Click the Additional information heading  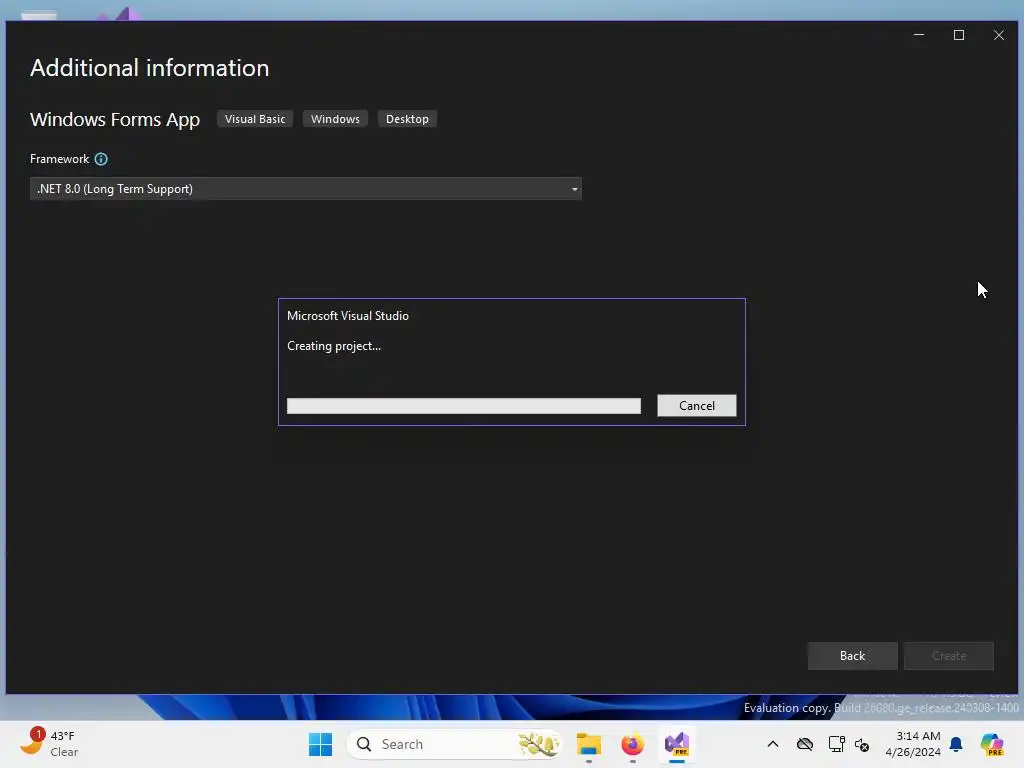[150, 68]
